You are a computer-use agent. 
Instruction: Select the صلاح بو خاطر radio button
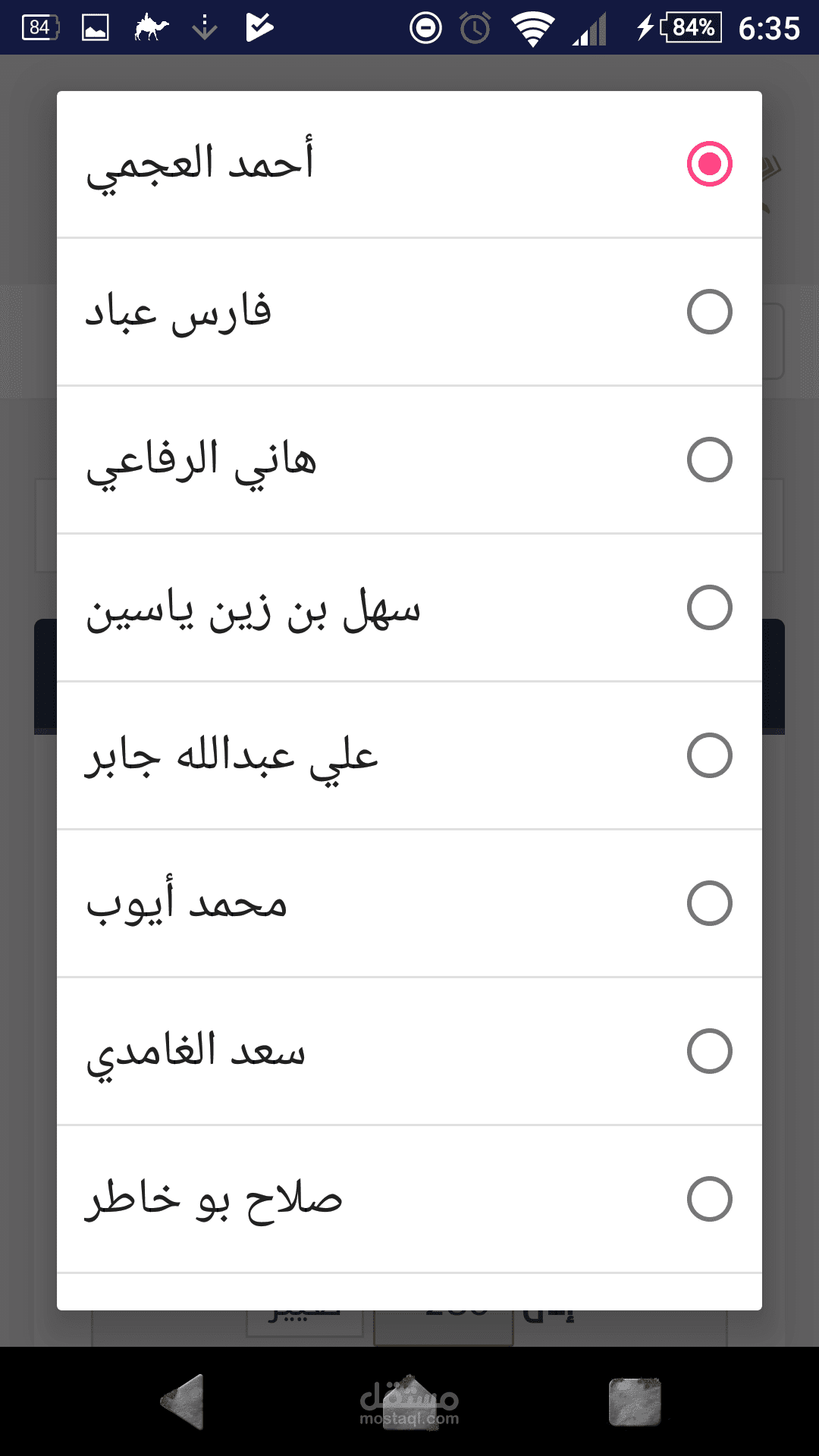[709, 1199]
